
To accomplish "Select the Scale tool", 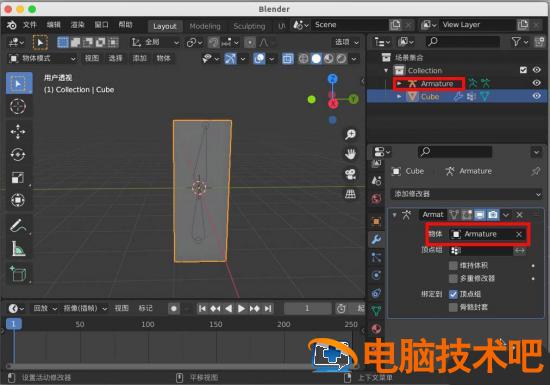I will tap(18, 177).
